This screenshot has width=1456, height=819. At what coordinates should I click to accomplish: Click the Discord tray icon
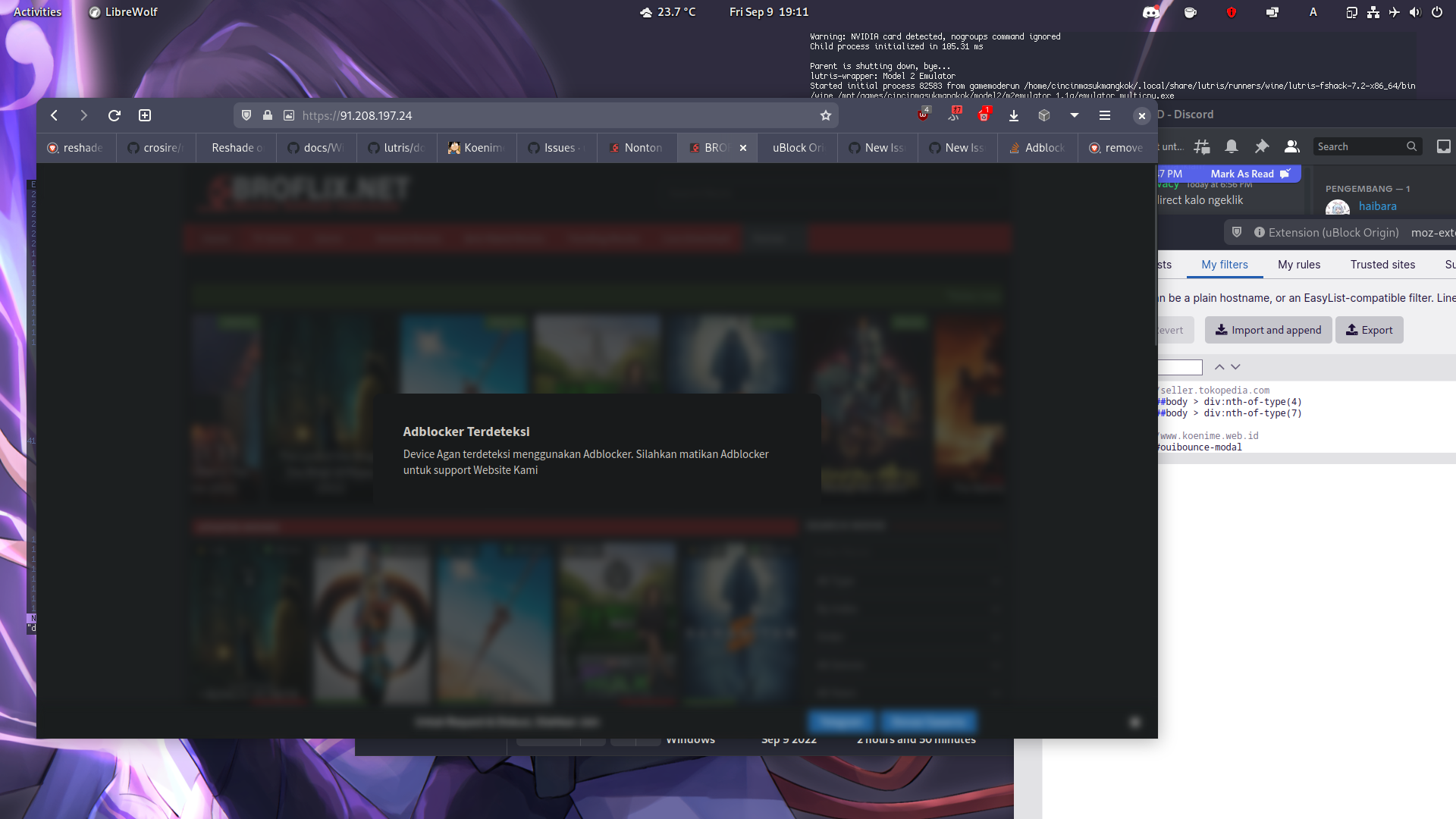click(x=1150, y=11)
